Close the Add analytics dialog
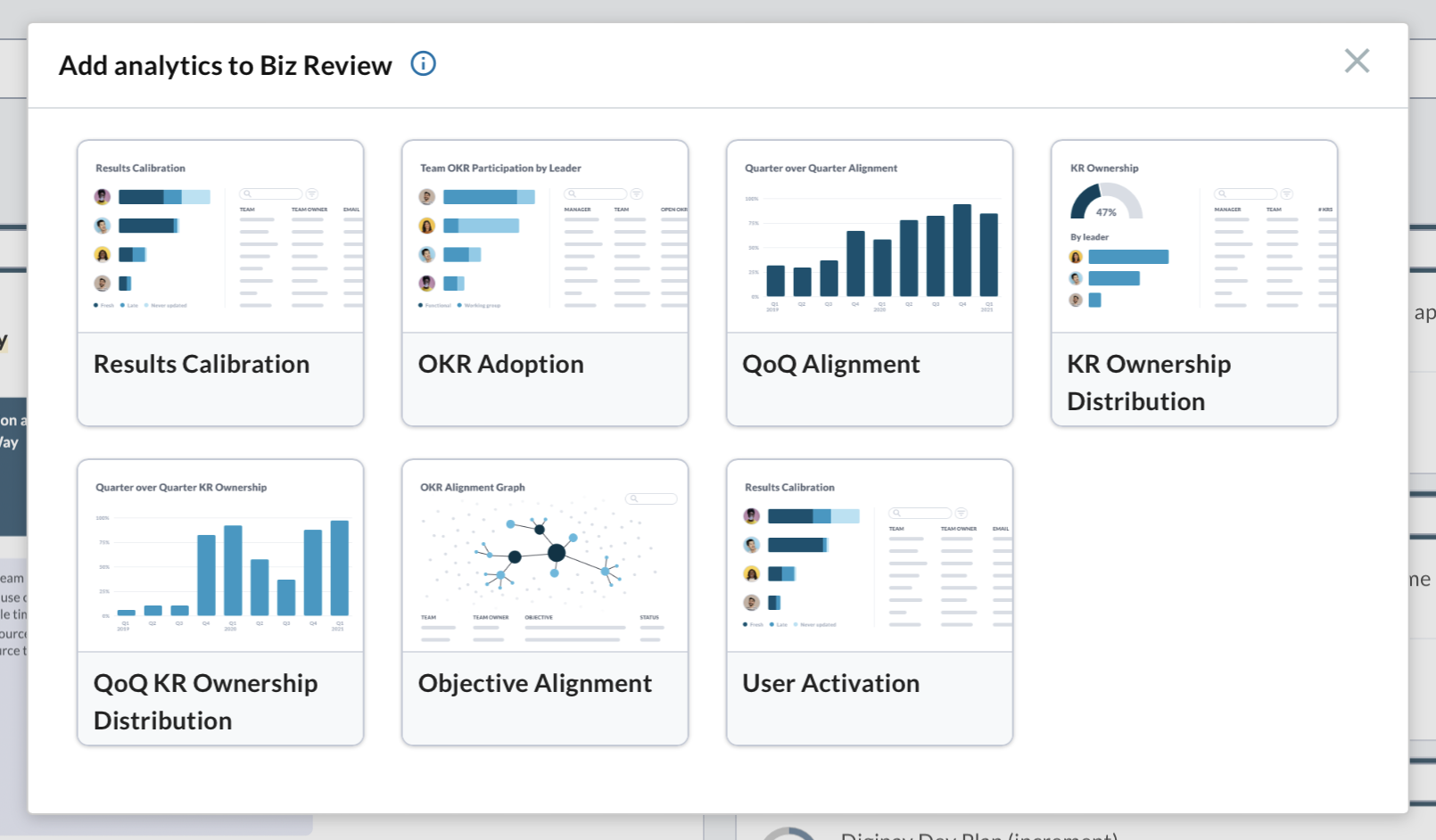 (x=1357, y=61)
